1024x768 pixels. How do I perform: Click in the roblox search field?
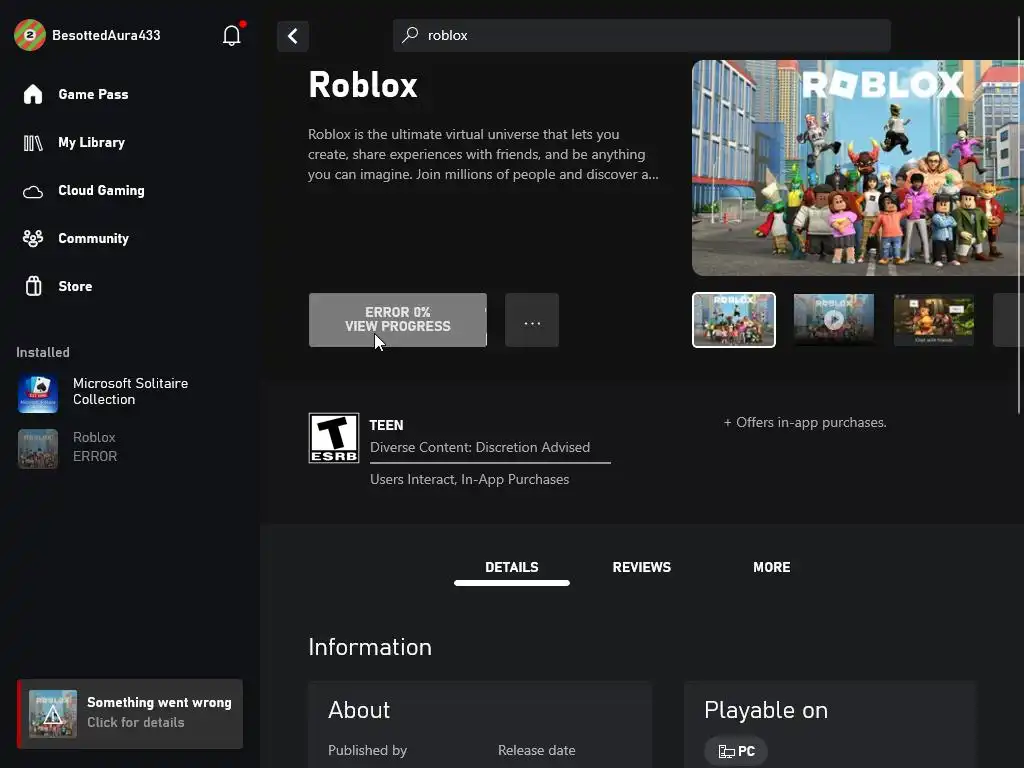(x=642, y=35)
